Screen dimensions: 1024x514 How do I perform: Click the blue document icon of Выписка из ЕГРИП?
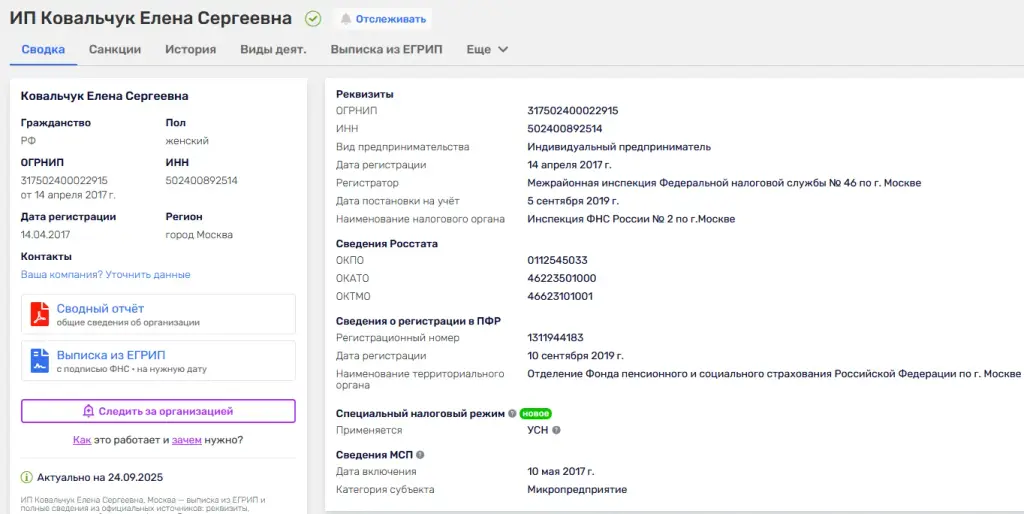(40, 361)
